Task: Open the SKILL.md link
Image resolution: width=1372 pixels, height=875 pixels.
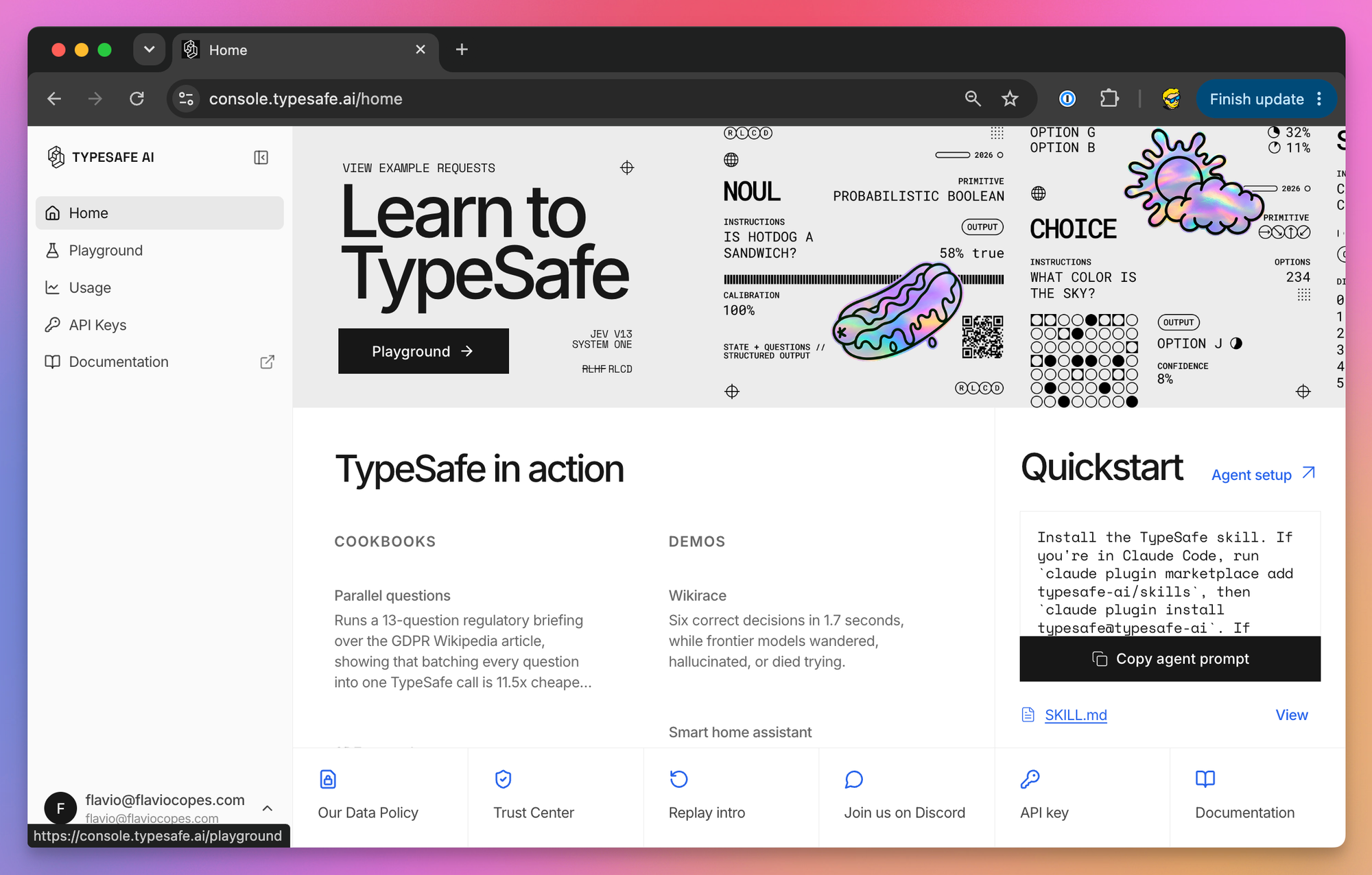Action: [1076, 715]
